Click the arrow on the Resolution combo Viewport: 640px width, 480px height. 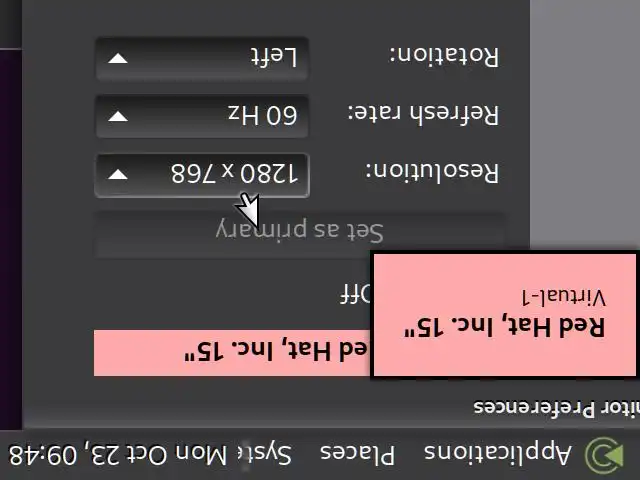click(118, 175)
